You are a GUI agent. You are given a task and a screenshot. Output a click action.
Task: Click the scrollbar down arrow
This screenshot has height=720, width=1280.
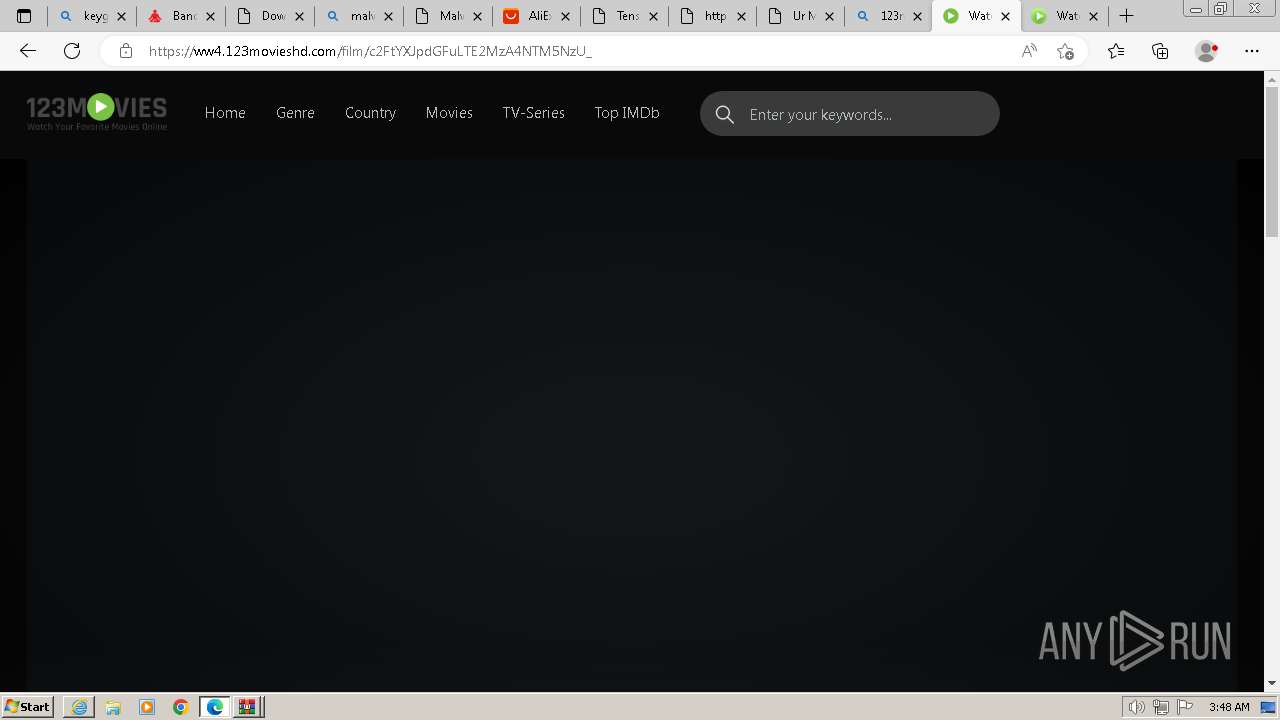click(x=1272, y=683)
